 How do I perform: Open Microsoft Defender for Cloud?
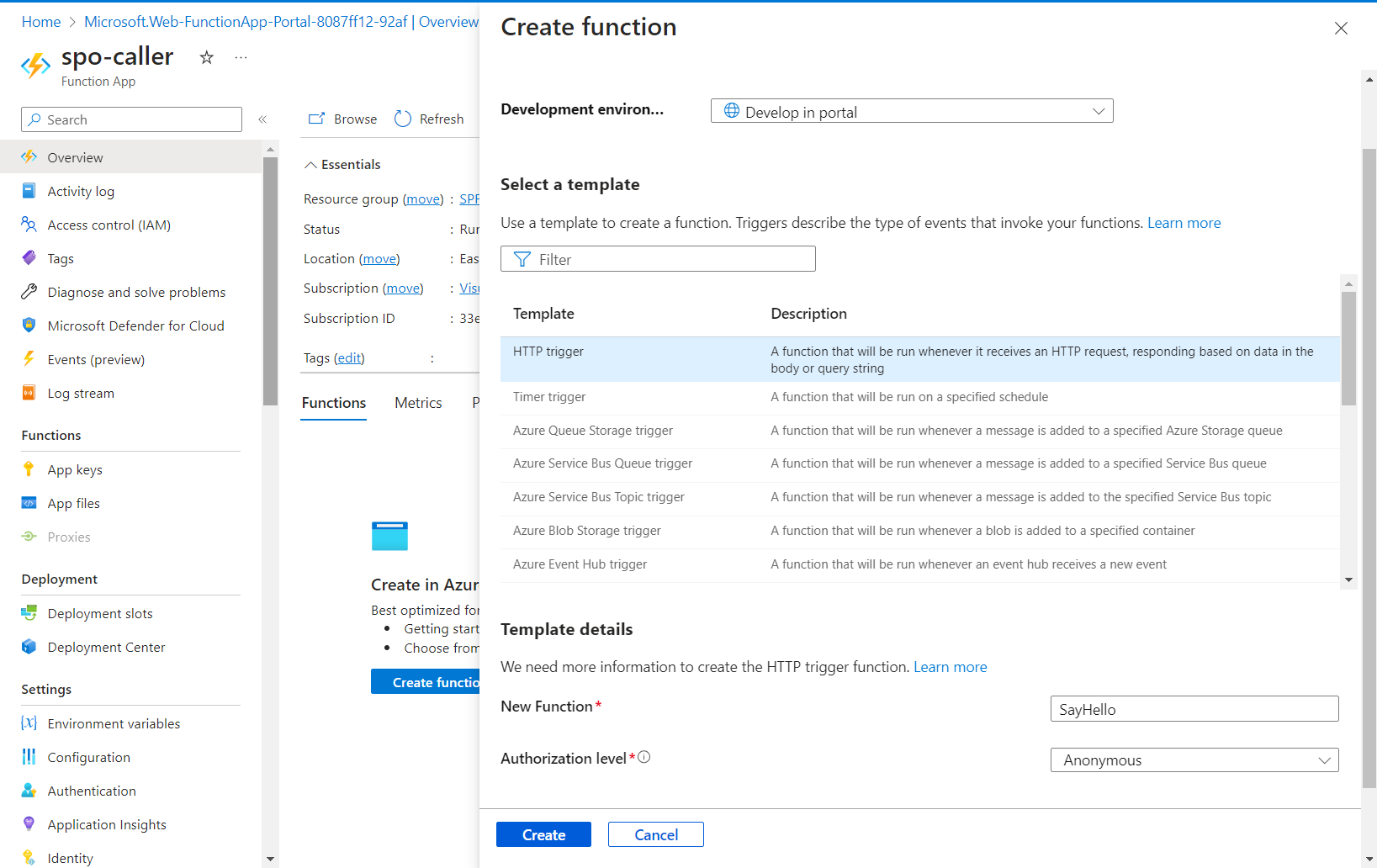click(x=135, y=325)
